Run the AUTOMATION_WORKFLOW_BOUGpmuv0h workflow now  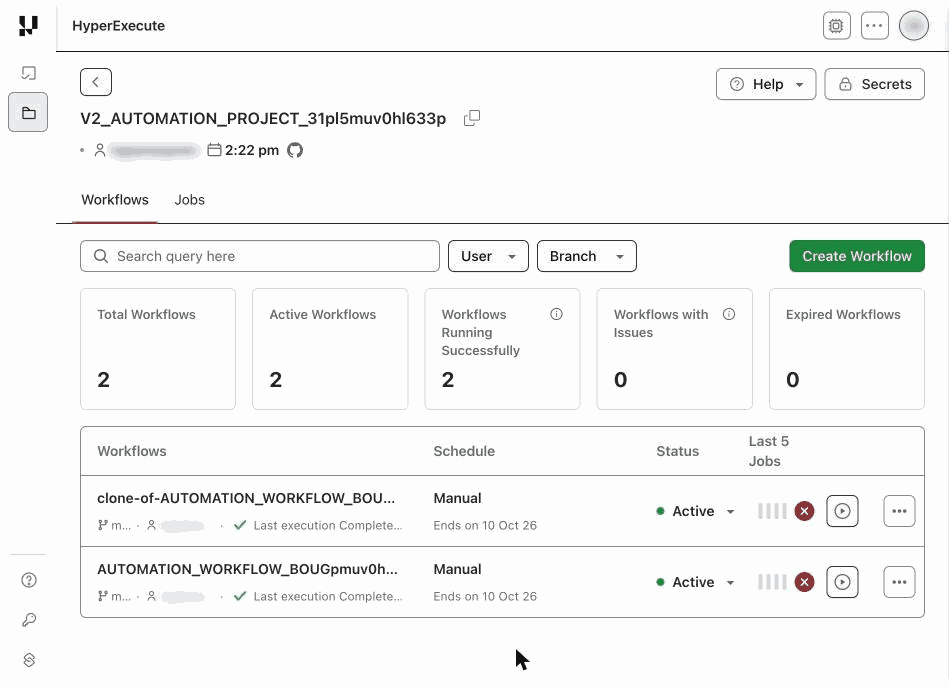click(842, 582)
